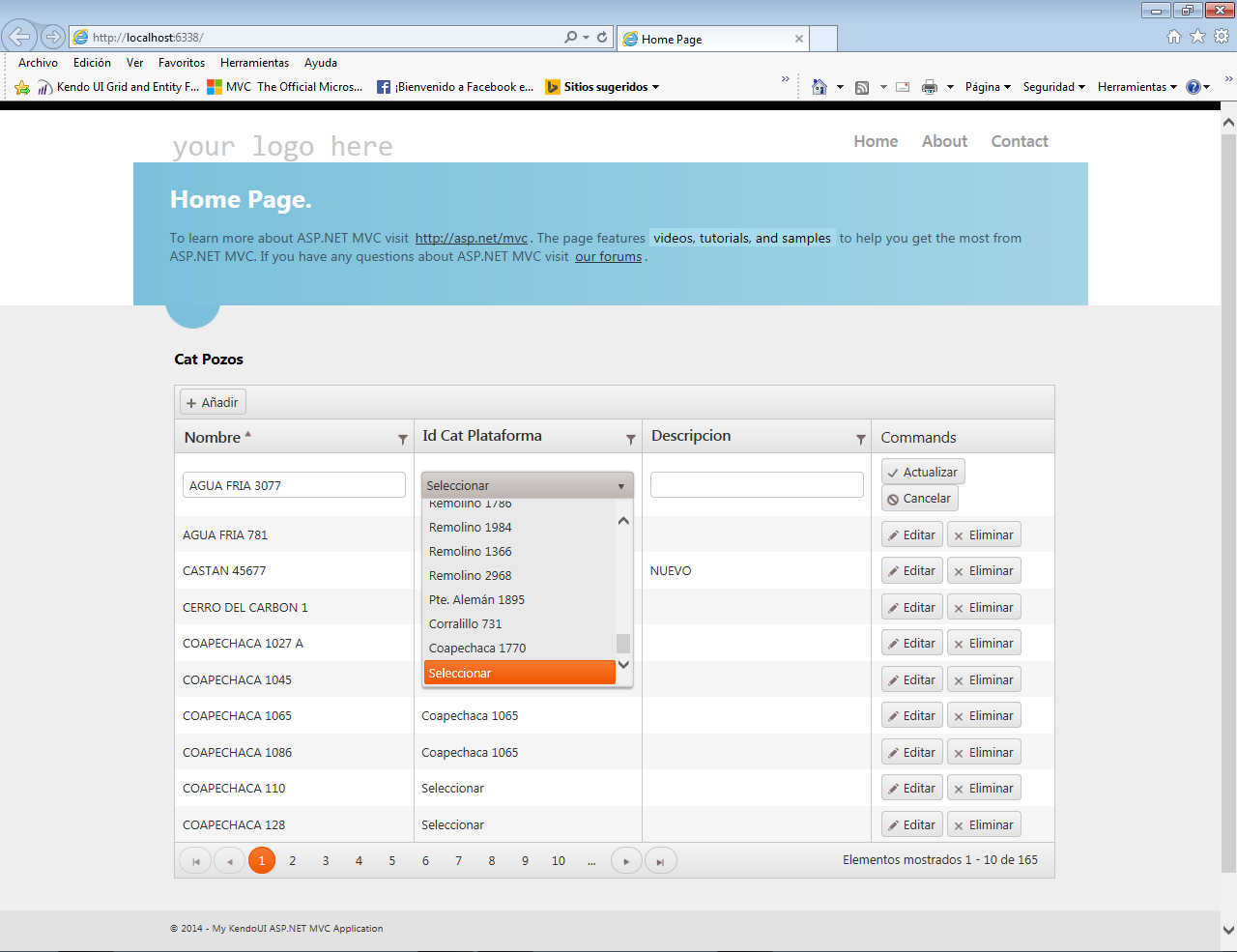Open the Ayuda menu

(x=321, y=63)
